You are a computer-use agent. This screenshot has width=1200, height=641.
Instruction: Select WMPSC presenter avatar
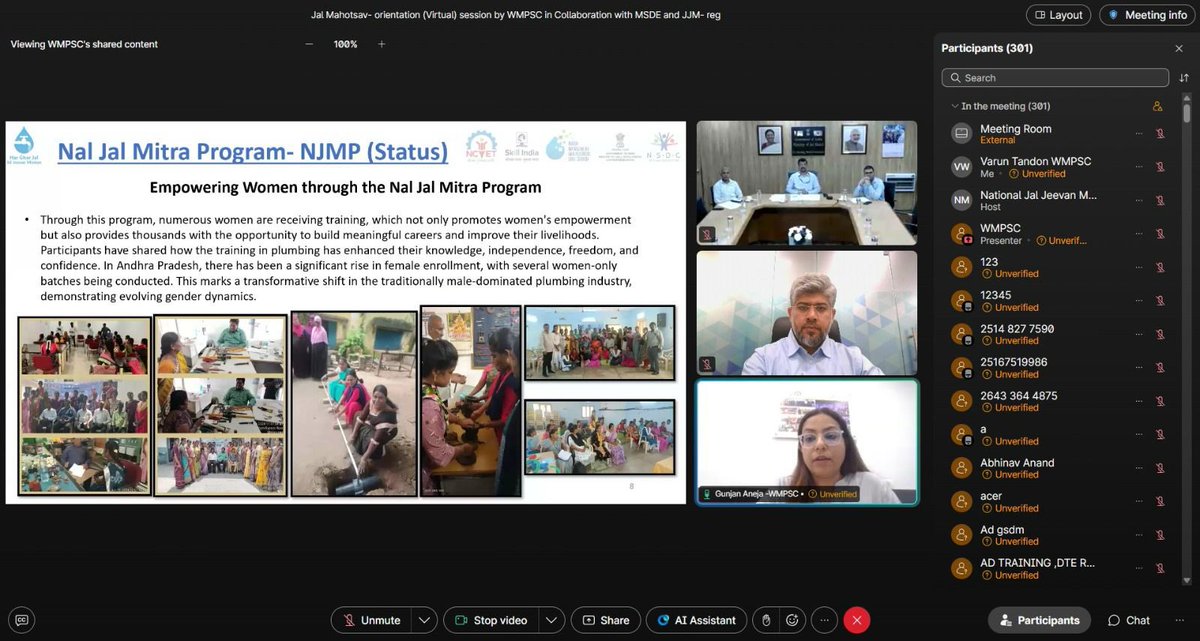pyautogui.click(x=961, y=234)
